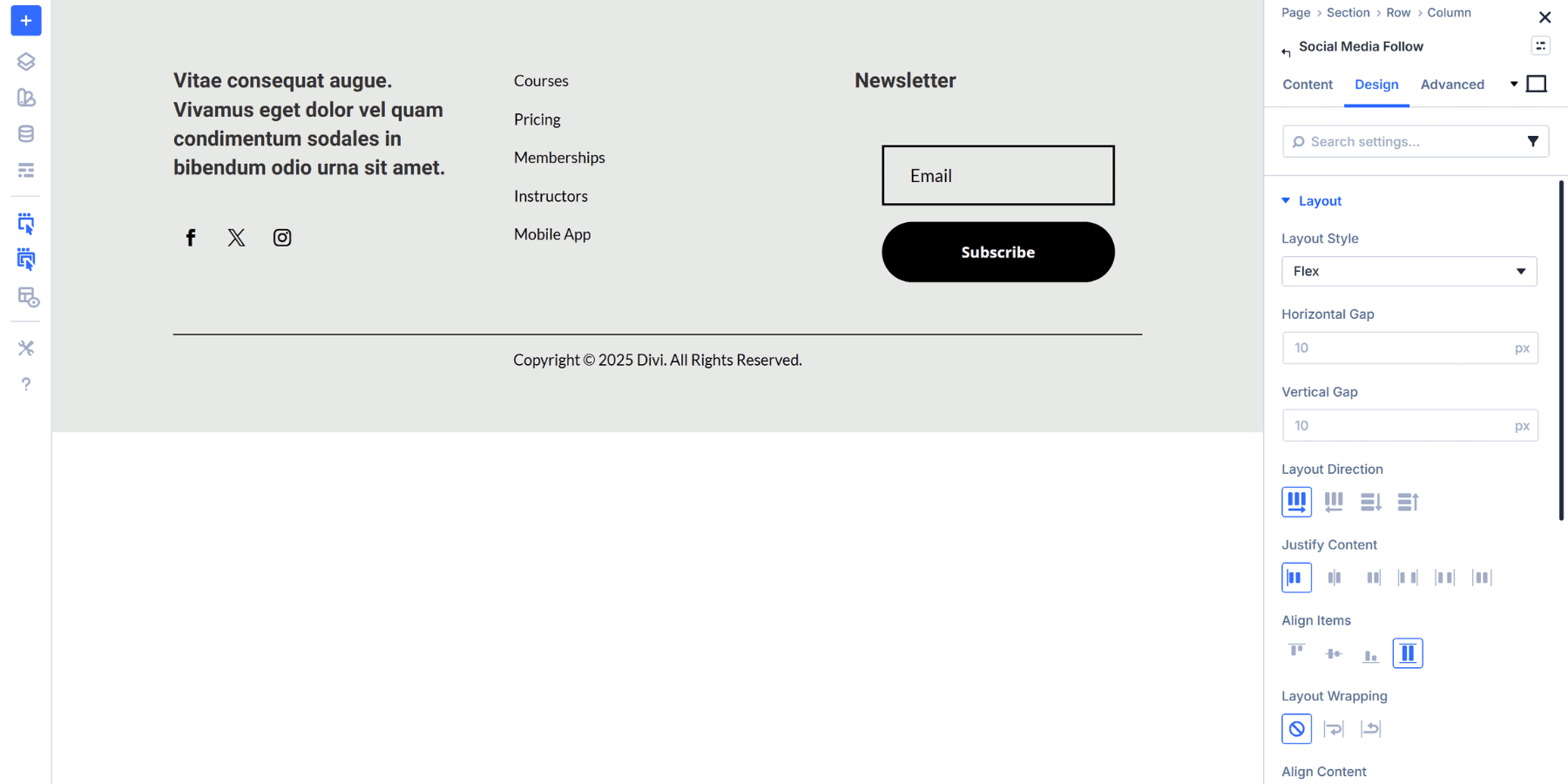This screenshot has height=784, width=1568.
Task: Add a new module with the plus icon
Action: (x=25, y=20)
